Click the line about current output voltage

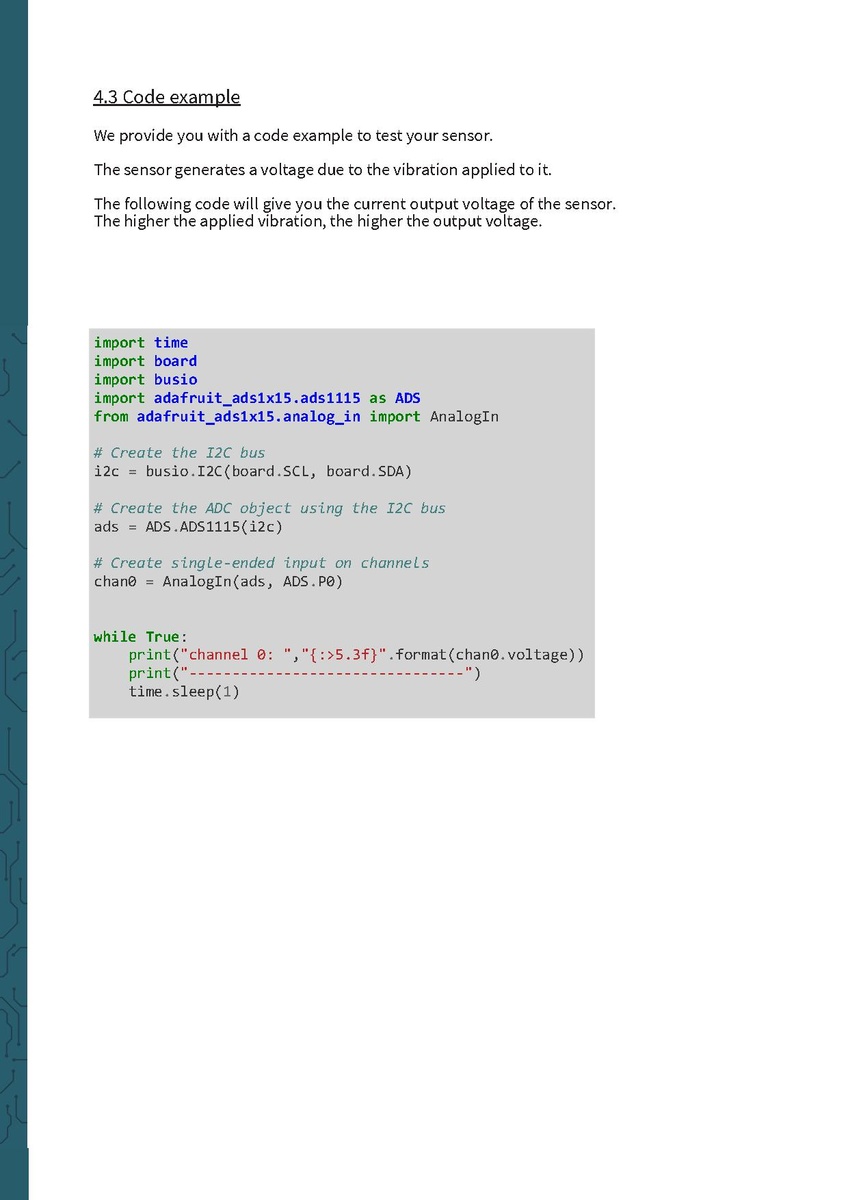point(354,204)
